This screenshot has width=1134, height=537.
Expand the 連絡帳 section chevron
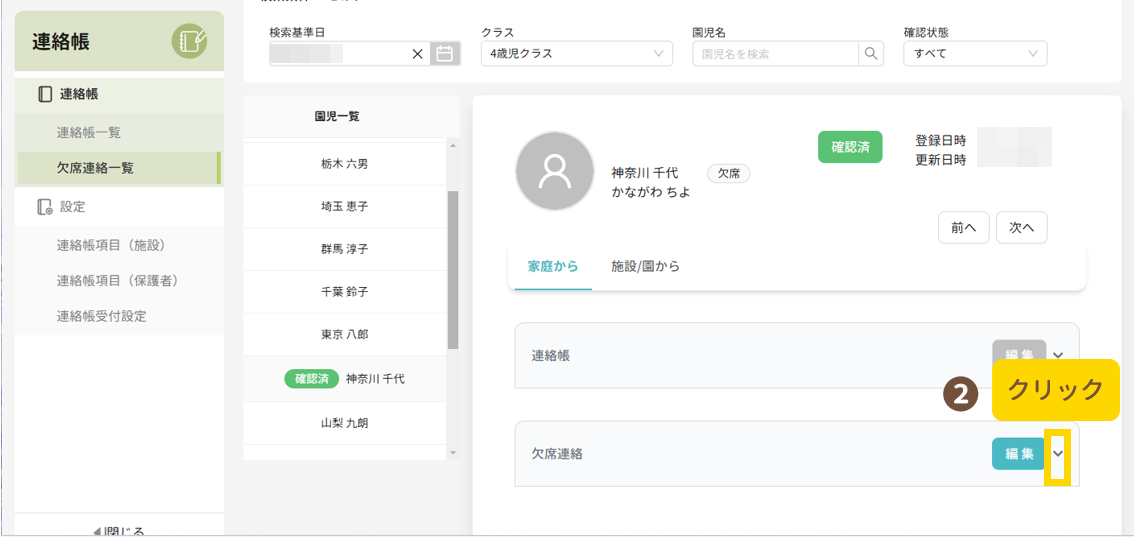1058,355
